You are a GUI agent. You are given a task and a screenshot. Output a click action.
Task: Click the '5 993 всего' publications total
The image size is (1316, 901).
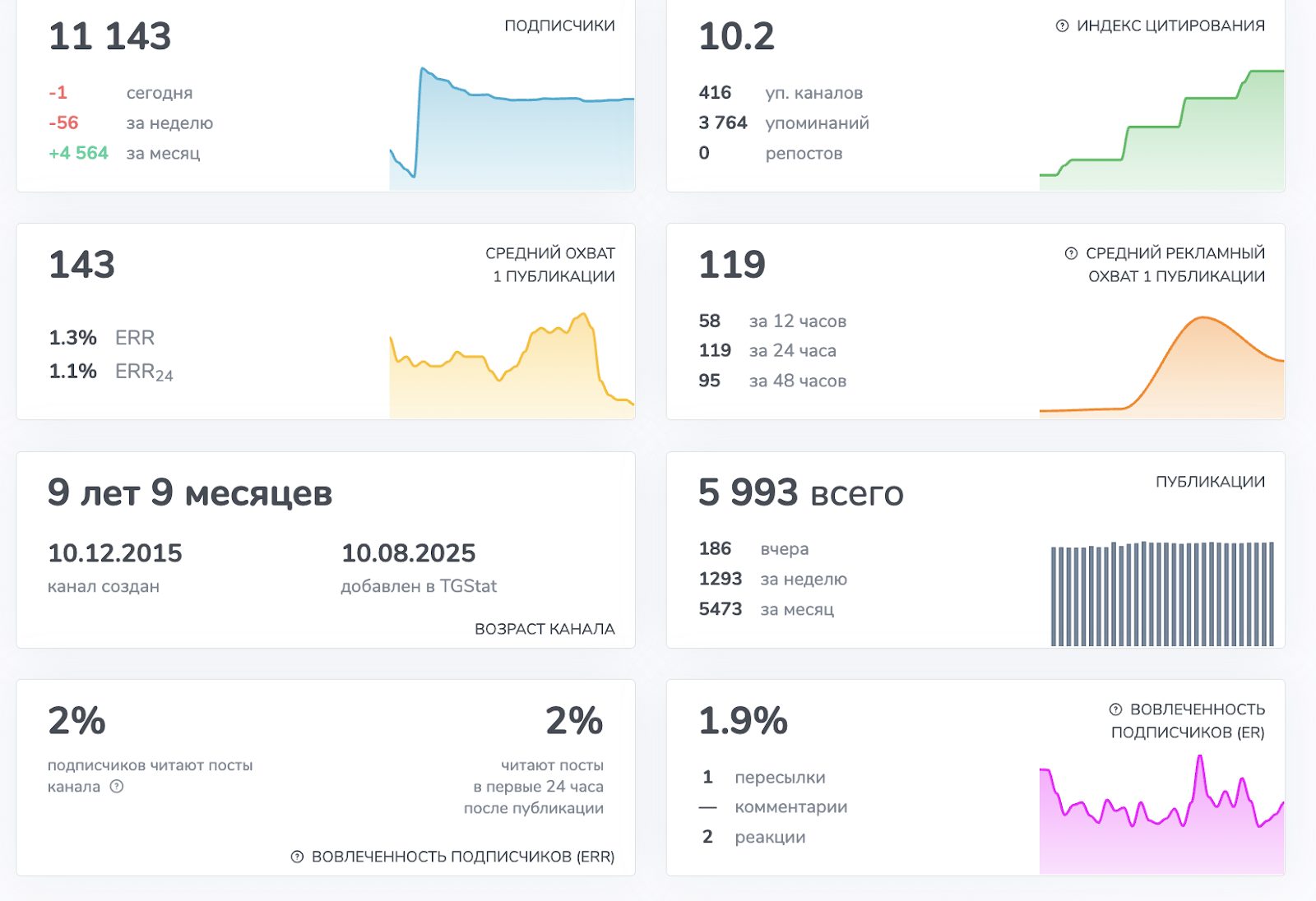tap(800, 493)
